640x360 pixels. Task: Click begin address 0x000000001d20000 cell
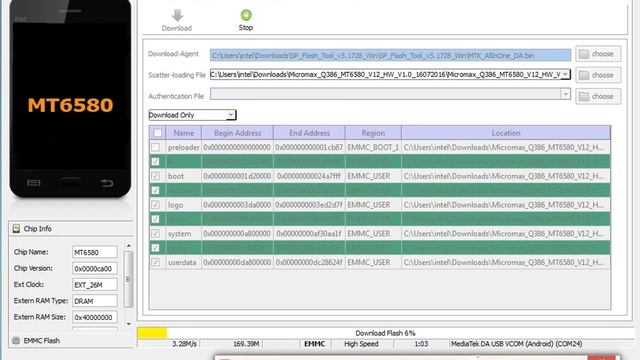[238, 176]
